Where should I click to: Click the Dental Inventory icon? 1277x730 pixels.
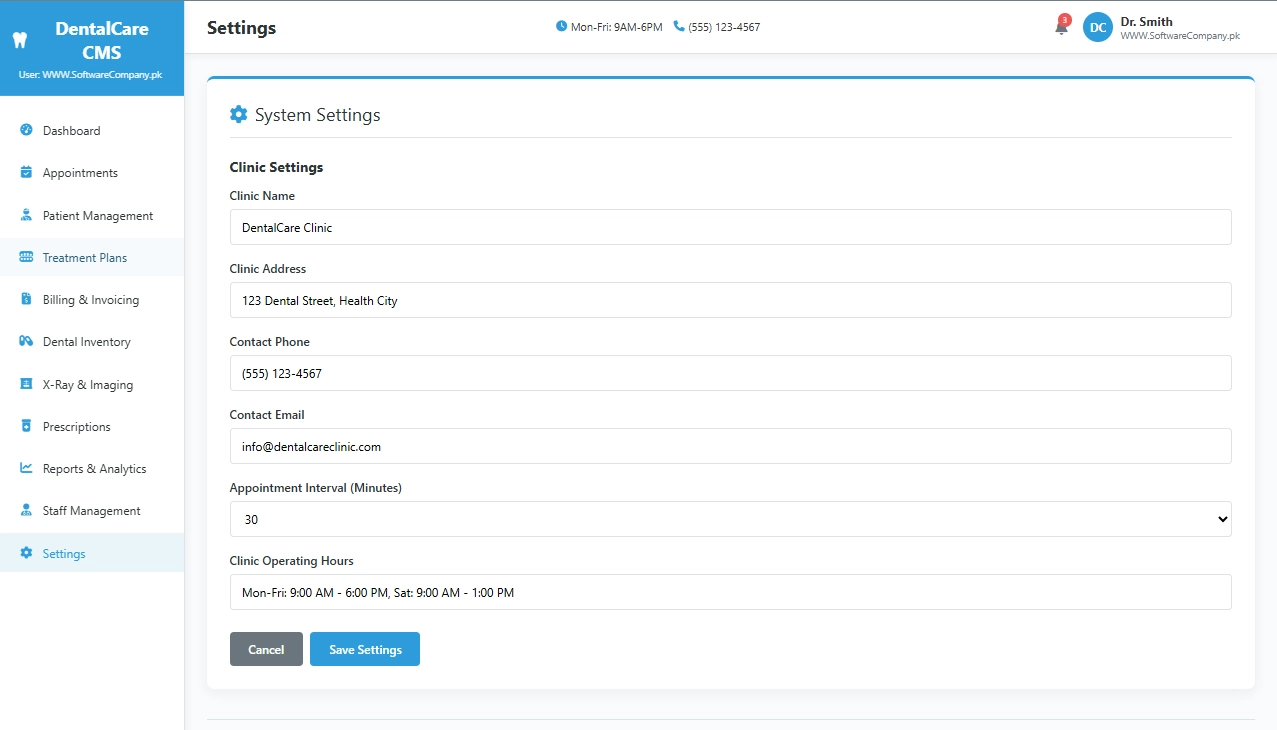click(26, 341)
